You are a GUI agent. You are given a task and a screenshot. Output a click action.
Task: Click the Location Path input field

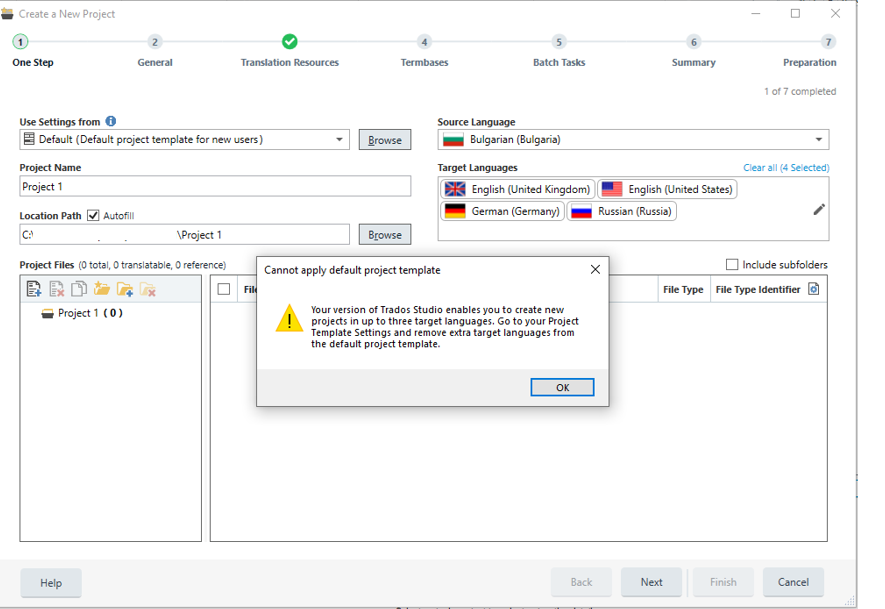click(185, 235)
